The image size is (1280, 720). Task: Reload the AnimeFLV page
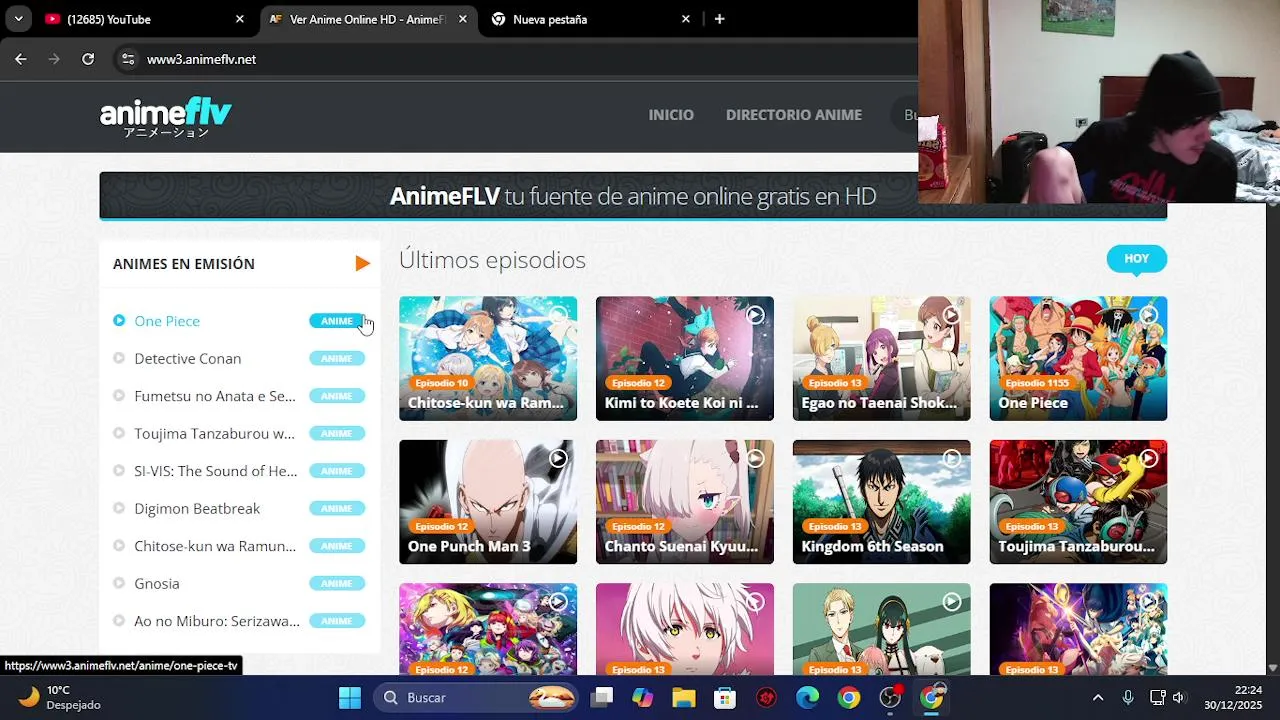click(88, 59)
